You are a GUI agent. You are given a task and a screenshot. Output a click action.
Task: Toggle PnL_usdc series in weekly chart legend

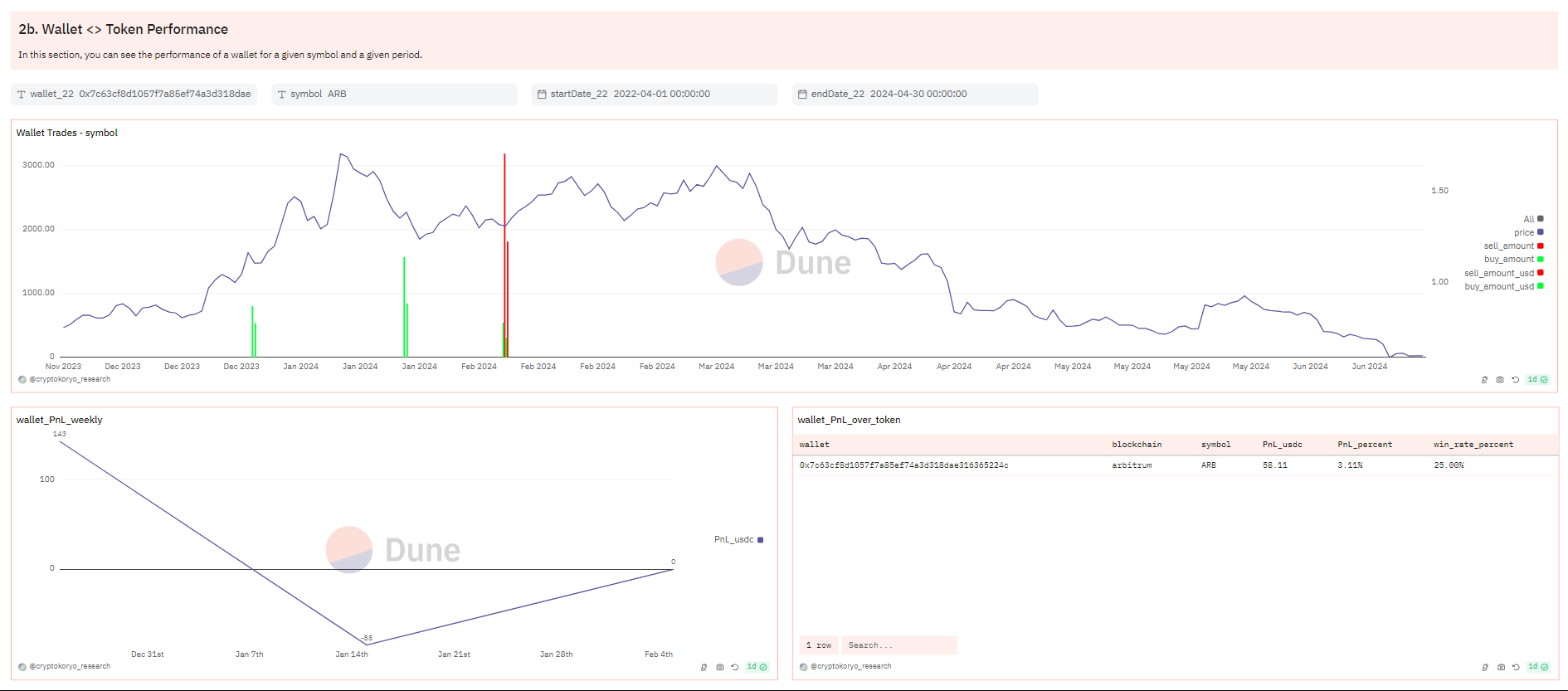(738, 540)
